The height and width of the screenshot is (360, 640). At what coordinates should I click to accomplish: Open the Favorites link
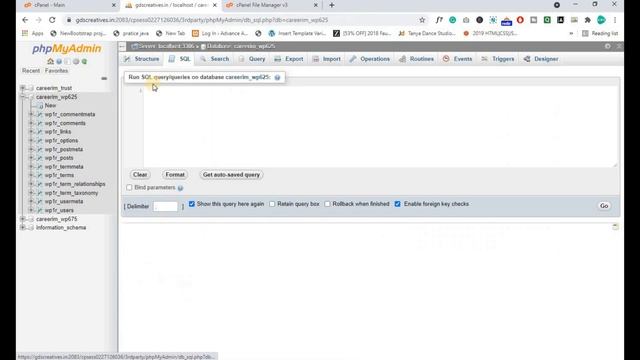(x=57, y=71)
